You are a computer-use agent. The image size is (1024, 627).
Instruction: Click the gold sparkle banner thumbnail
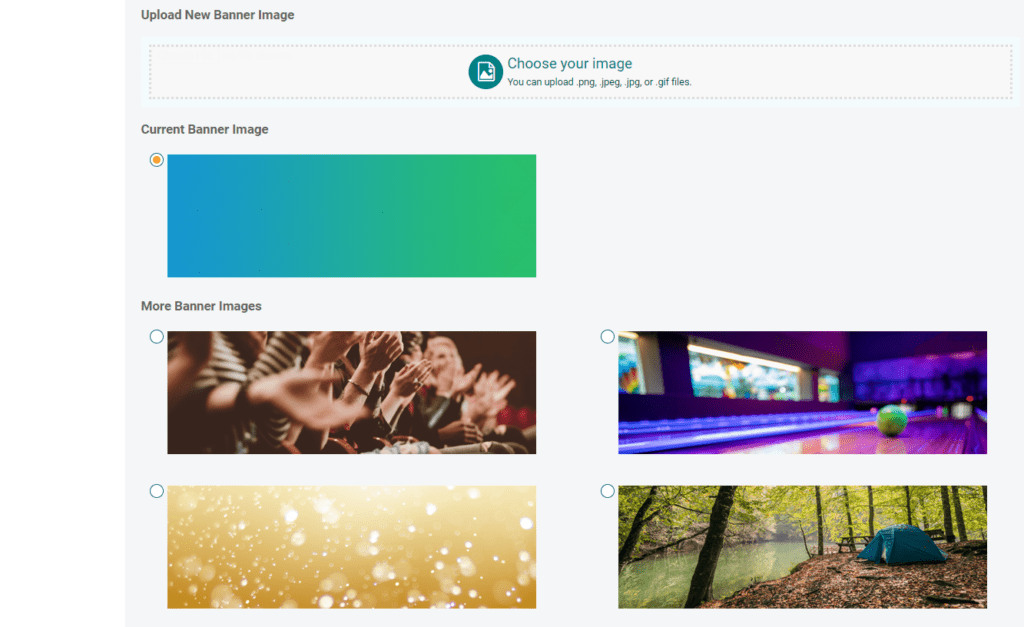pyautogui.click(x=351, y=547)
